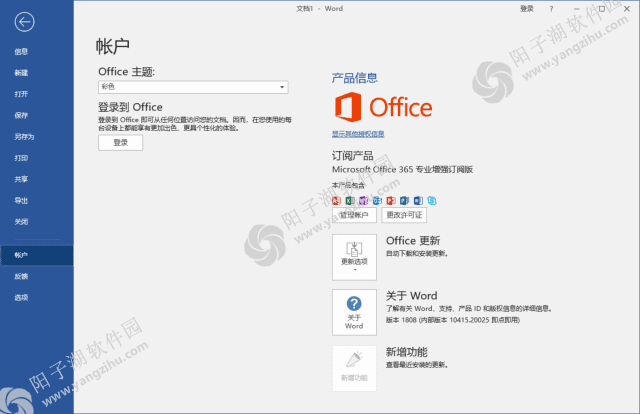Open 导出 in the sidebar
Image resolution: width=640 pixels, height=414 pixels.
coord(21,200)
